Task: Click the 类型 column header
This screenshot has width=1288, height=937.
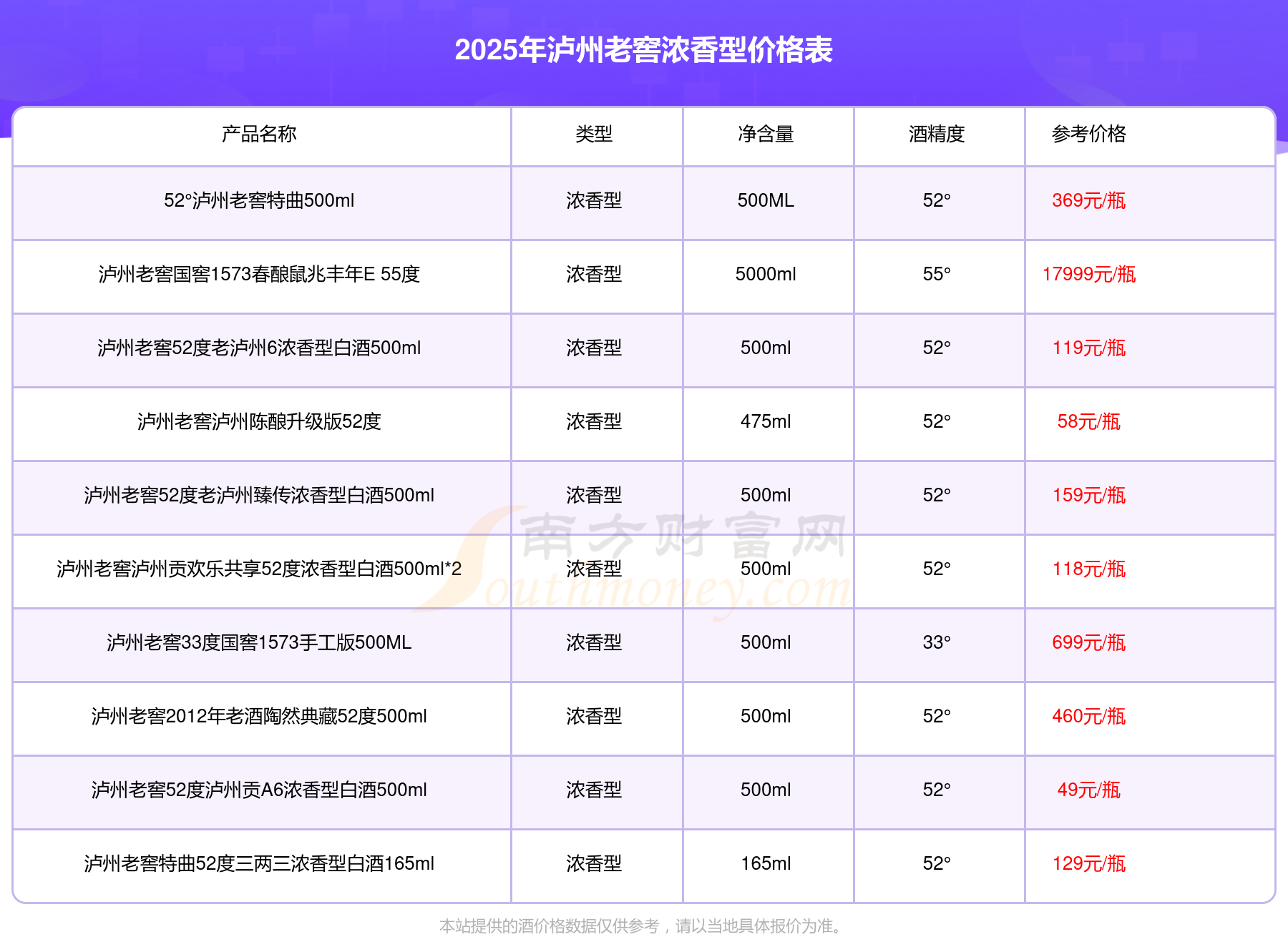Action: (594, 134)
